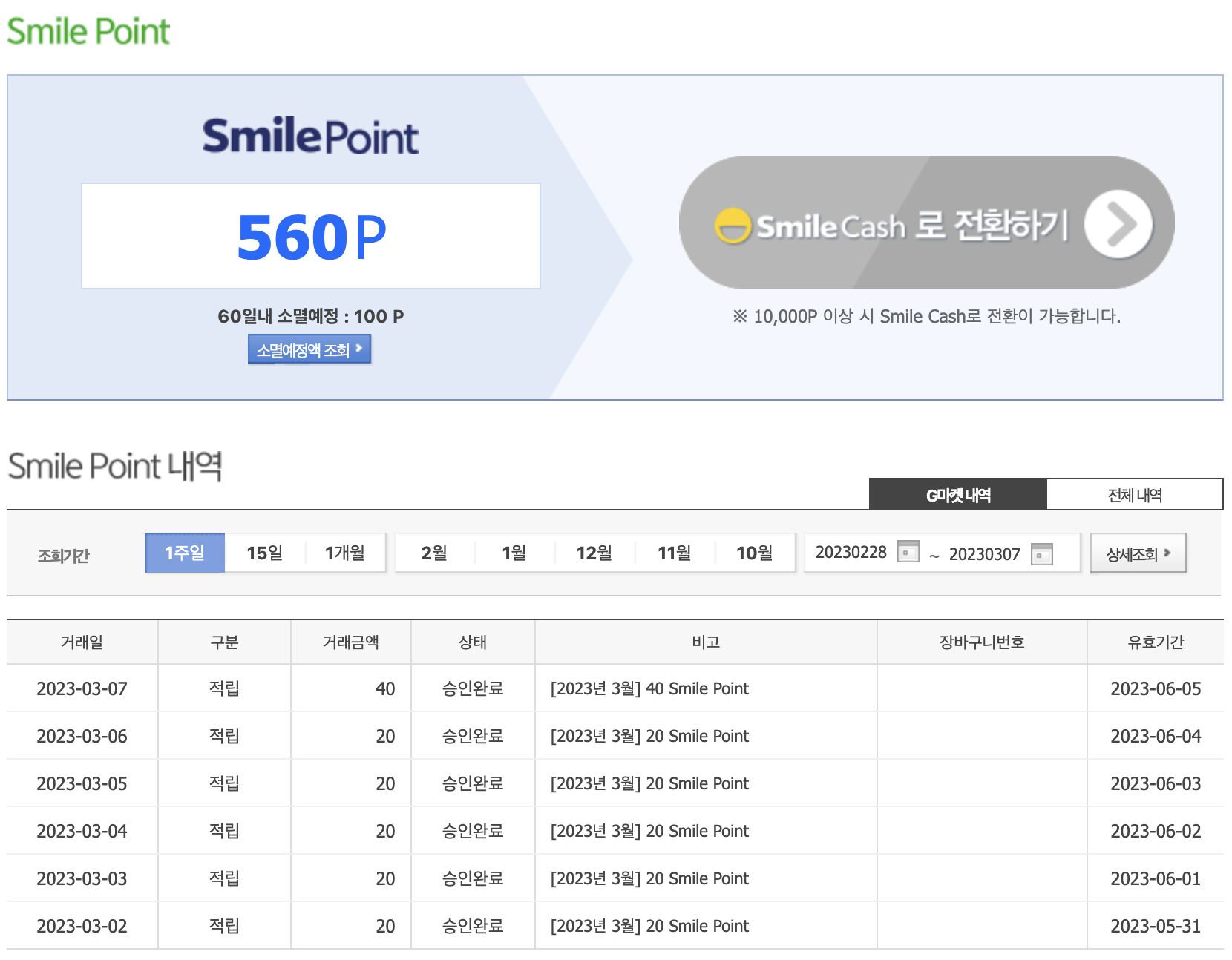Click the Smile Point 내역 heading

click(x=115, y=466)
